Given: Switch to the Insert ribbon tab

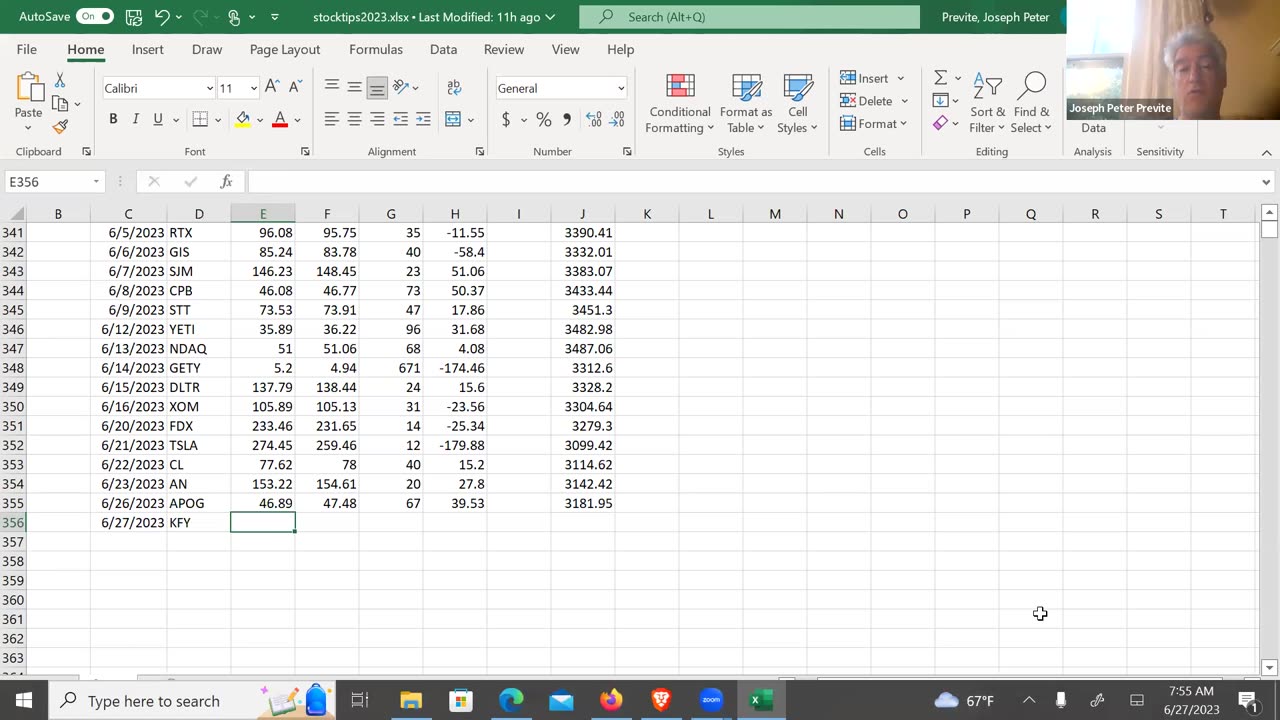Looking at the screenshot, I should pos(148,49).
